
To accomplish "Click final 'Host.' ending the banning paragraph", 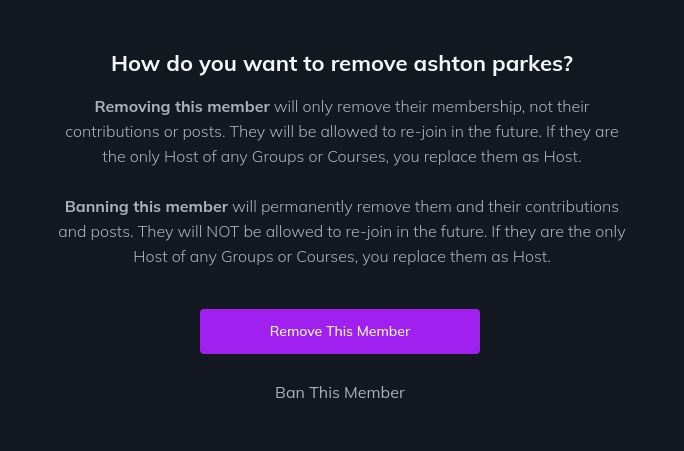I will tap(531, 256).
